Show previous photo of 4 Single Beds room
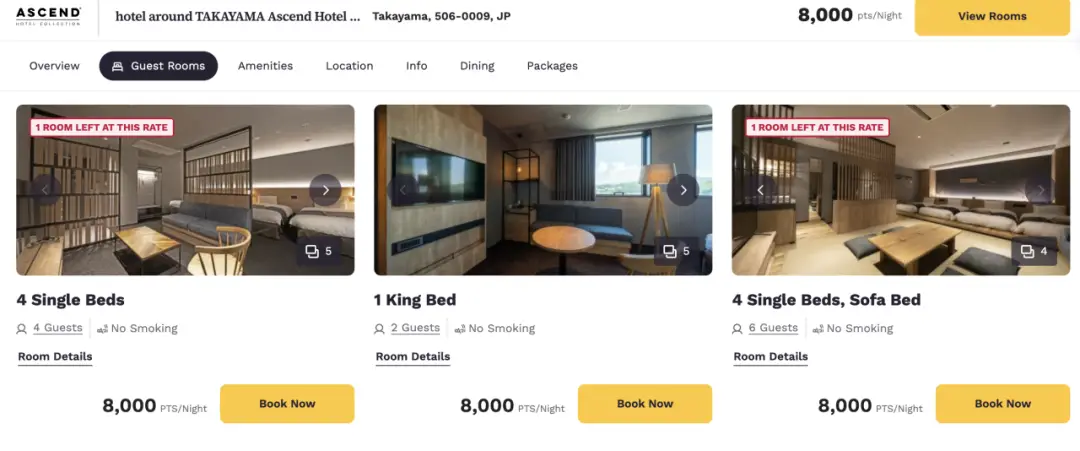Viewport: 1080px width, 451px height. tap(45, 190)
